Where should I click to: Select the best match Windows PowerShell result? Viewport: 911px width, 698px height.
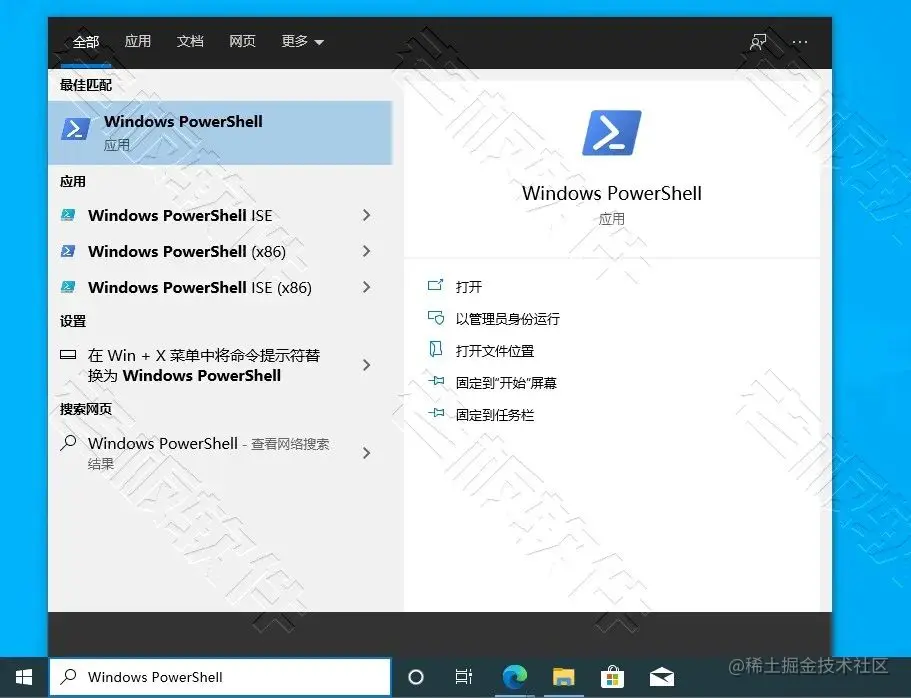pos(220,133)
